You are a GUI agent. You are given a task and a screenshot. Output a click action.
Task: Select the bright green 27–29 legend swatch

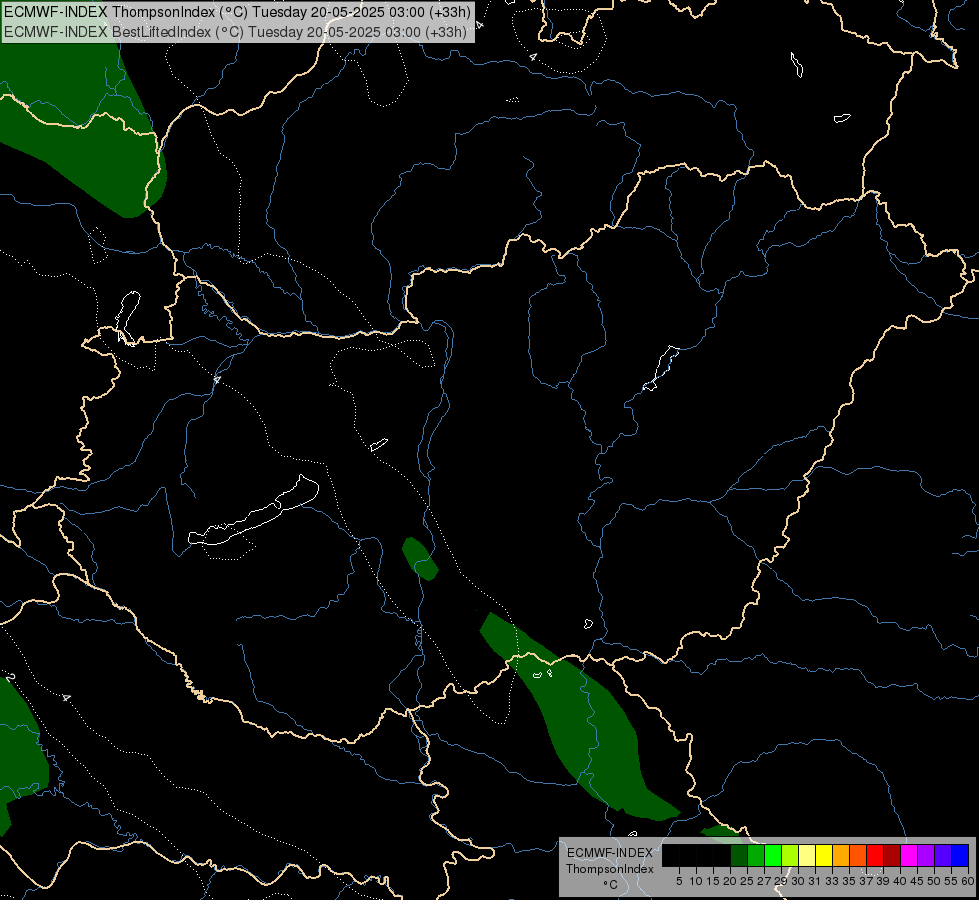pos(773,855)
